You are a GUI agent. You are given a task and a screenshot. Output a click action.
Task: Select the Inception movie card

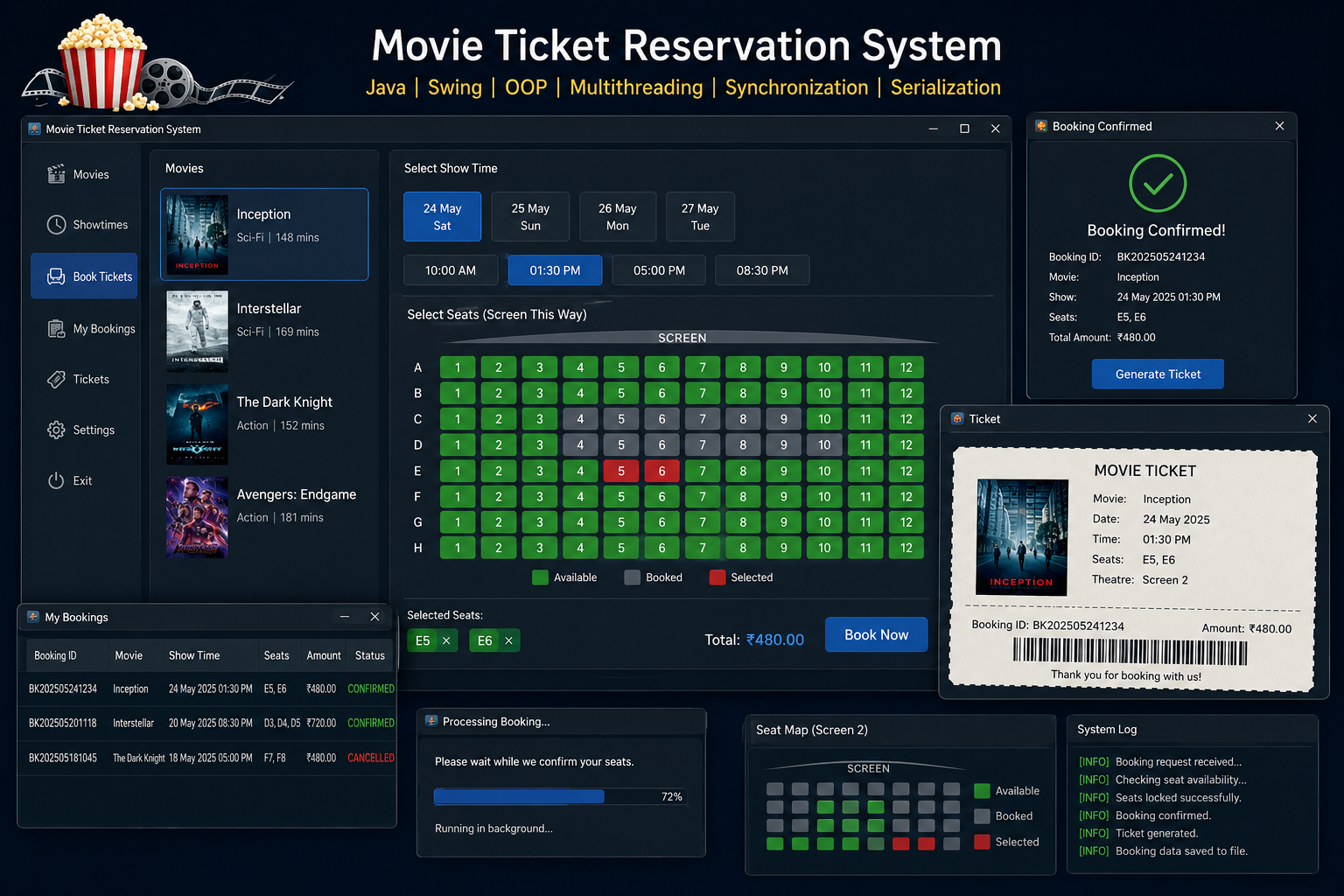pos(264,234)
